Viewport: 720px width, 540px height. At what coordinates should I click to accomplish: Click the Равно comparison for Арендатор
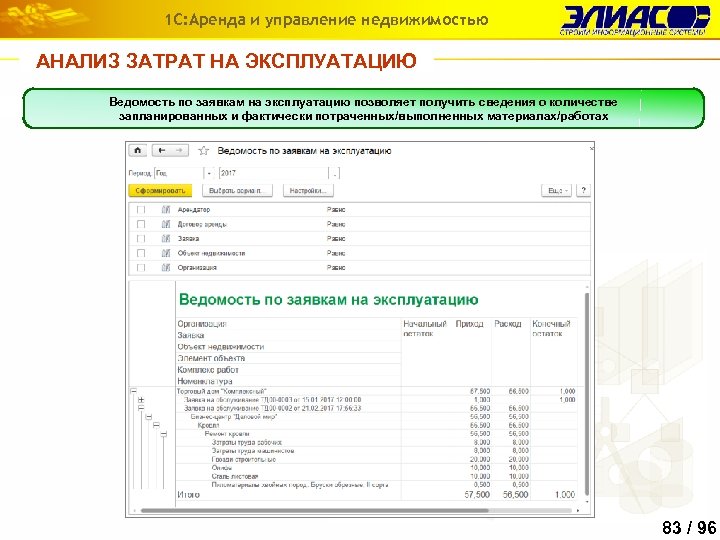point(336,210)
